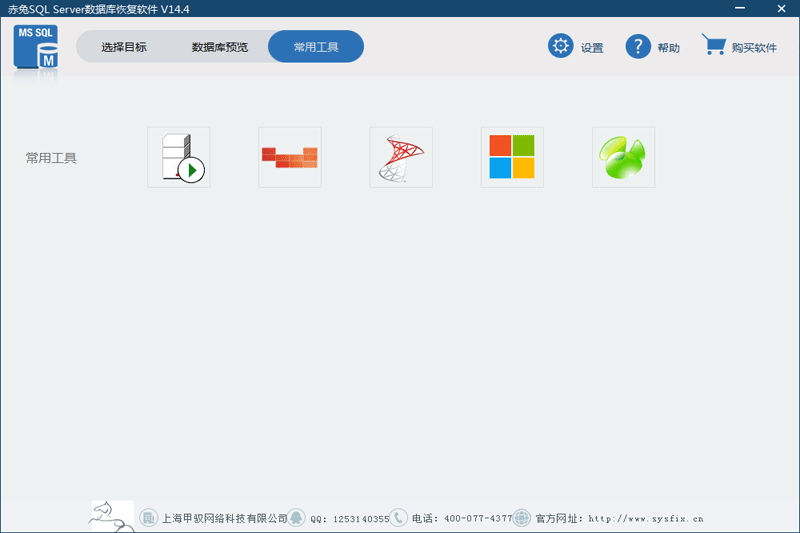Image resolution: width=800 pixels, height=533 pixels.
Task: Click the blue question mark help icon
Action: pyautogui.click(x=638, y=47)
